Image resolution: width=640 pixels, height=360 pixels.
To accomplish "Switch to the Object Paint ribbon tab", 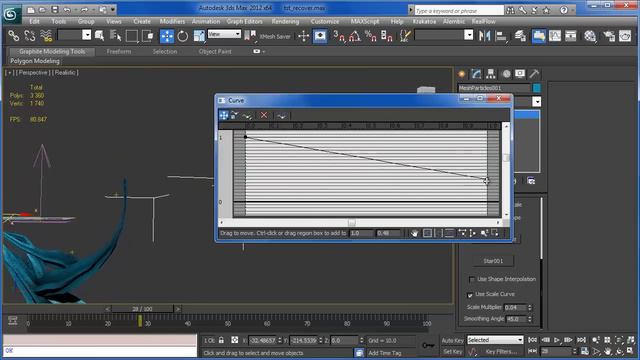I will tap(215, 51).
